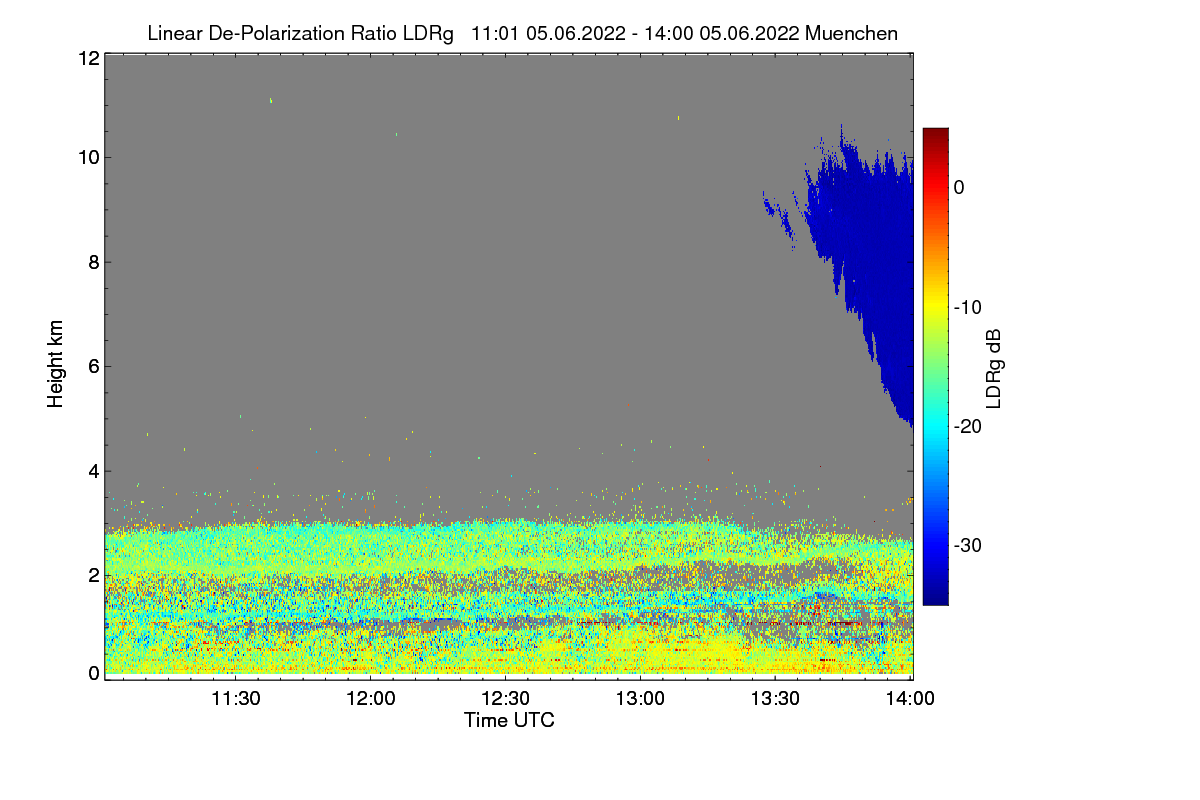
Task: Click the 12:30 time tick label
Action: tap(505, 699)
